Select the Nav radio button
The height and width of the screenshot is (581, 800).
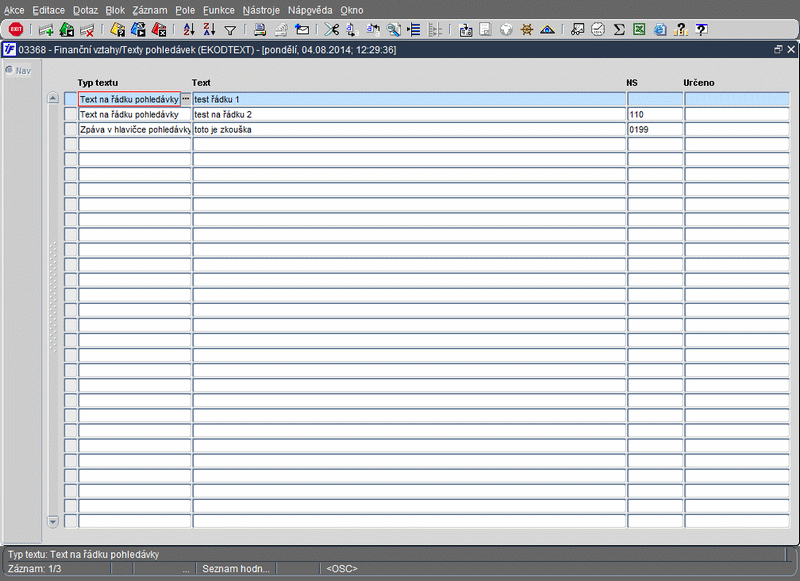[x=9, y=70]
